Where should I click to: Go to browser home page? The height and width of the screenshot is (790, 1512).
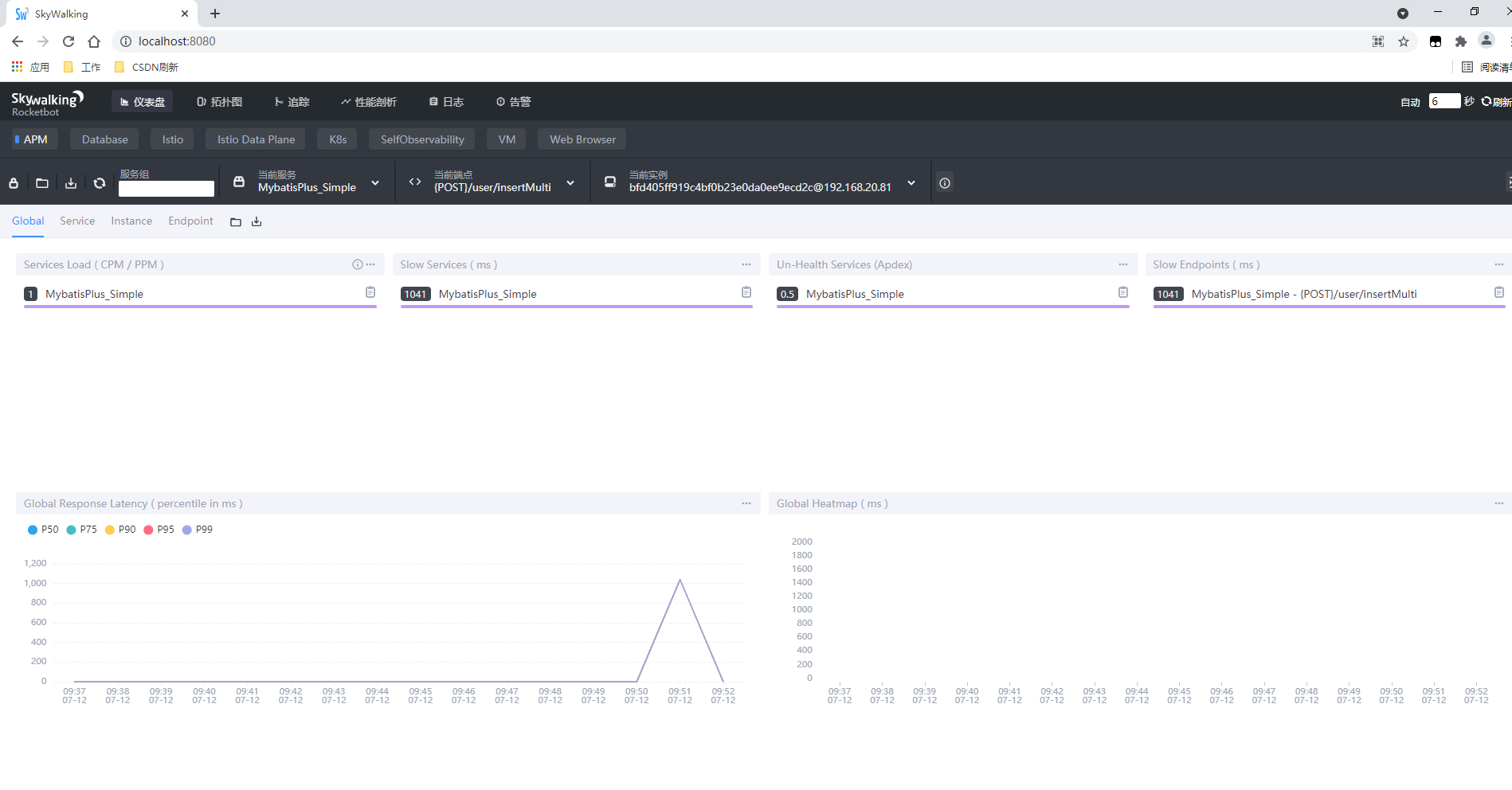click(x=94, y=41)
